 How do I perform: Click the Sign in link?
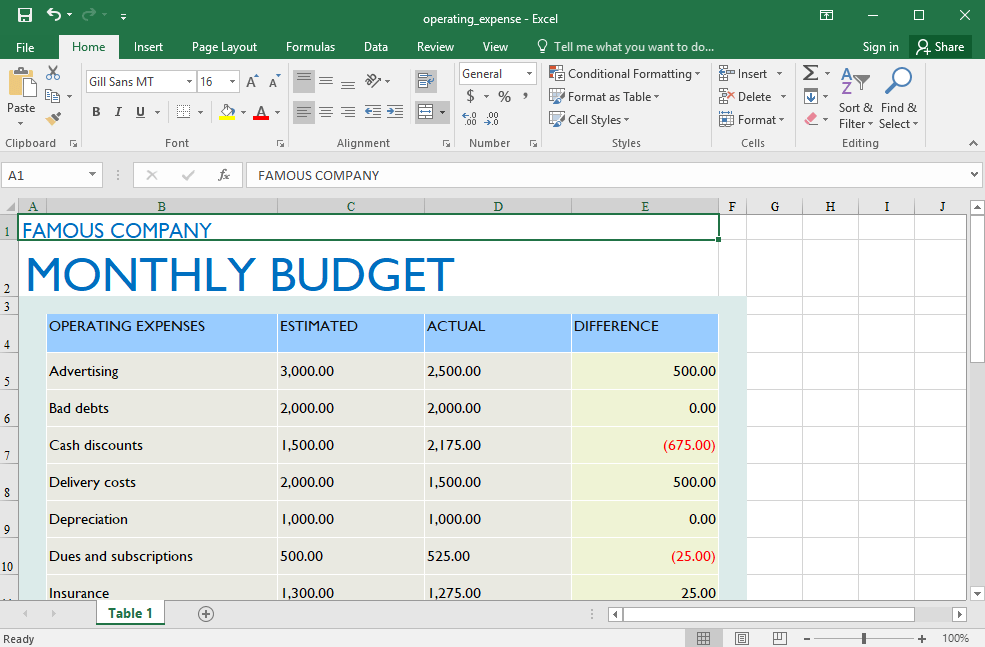880,46
